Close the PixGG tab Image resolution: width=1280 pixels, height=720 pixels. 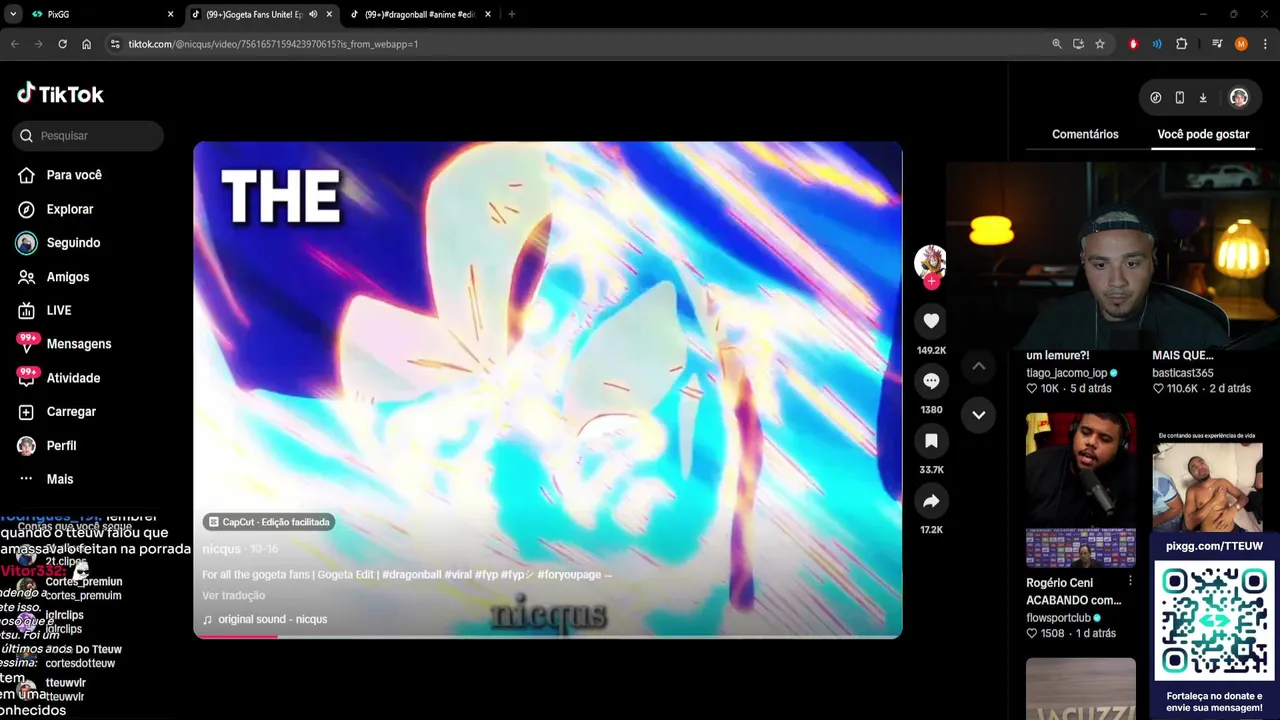[x=170, y=15]
